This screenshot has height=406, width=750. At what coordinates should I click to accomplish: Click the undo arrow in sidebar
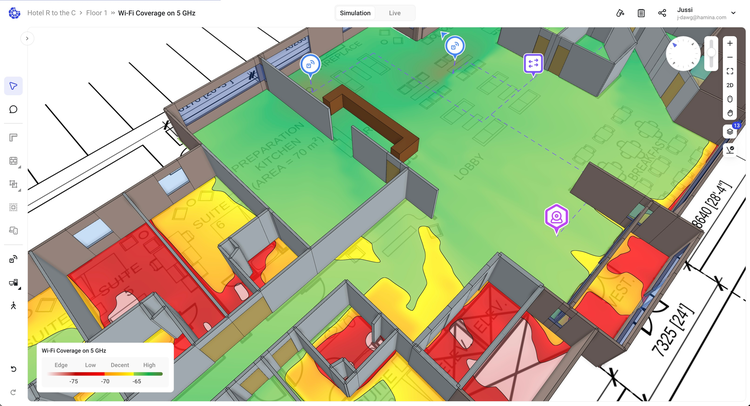tap(13, 369)
